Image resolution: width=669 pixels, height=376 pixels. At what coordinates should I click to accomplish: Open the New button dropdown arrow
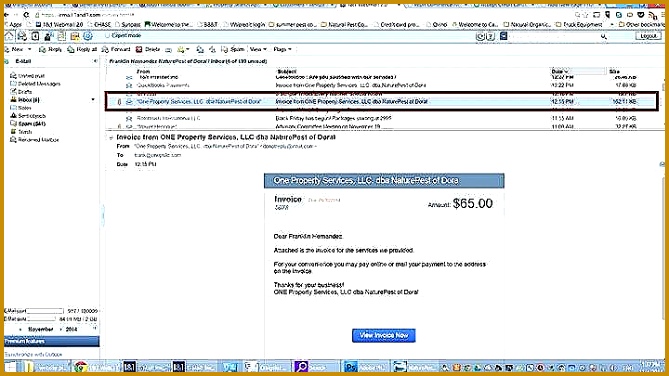(x=29, y=50)
